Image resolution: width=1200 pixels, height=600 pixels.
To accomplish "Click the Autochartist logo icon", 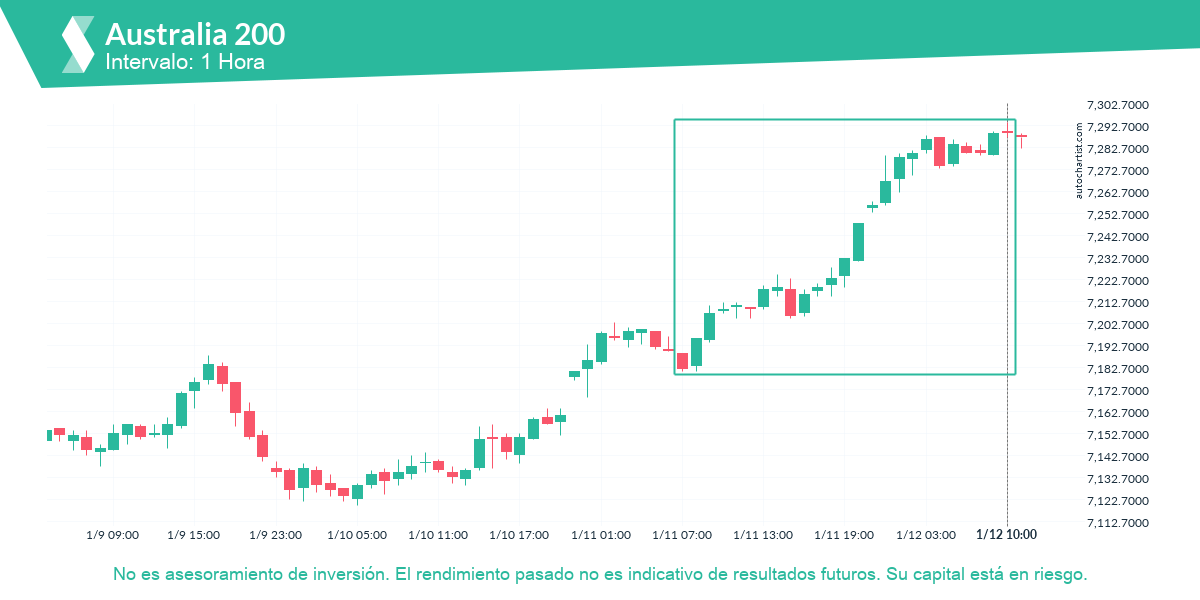I will click(x=78, y=45).
